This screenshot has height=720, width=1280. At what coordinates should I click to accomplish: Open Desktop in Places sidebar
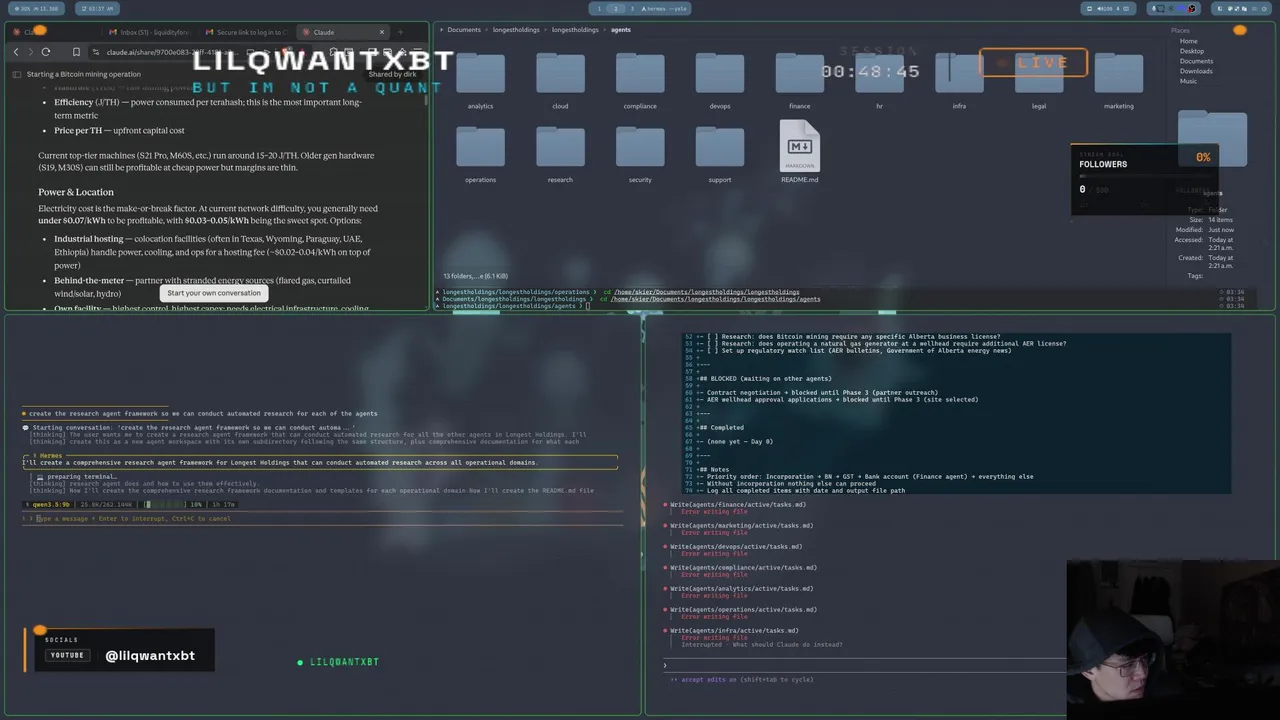1191,51
